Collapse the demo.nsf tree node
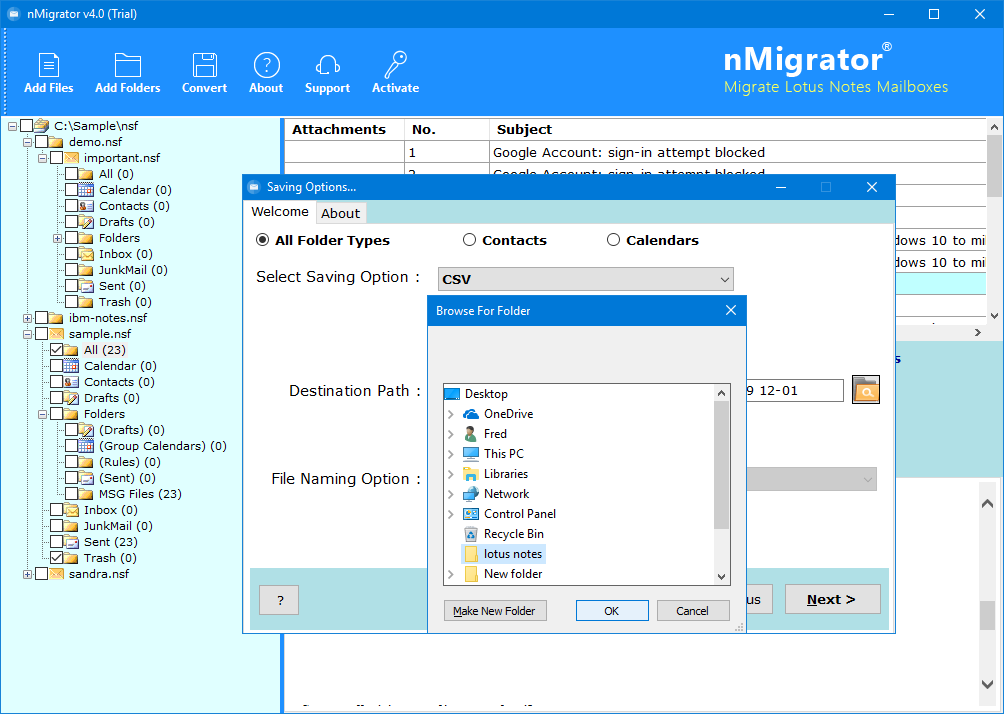 coord(28,142)
